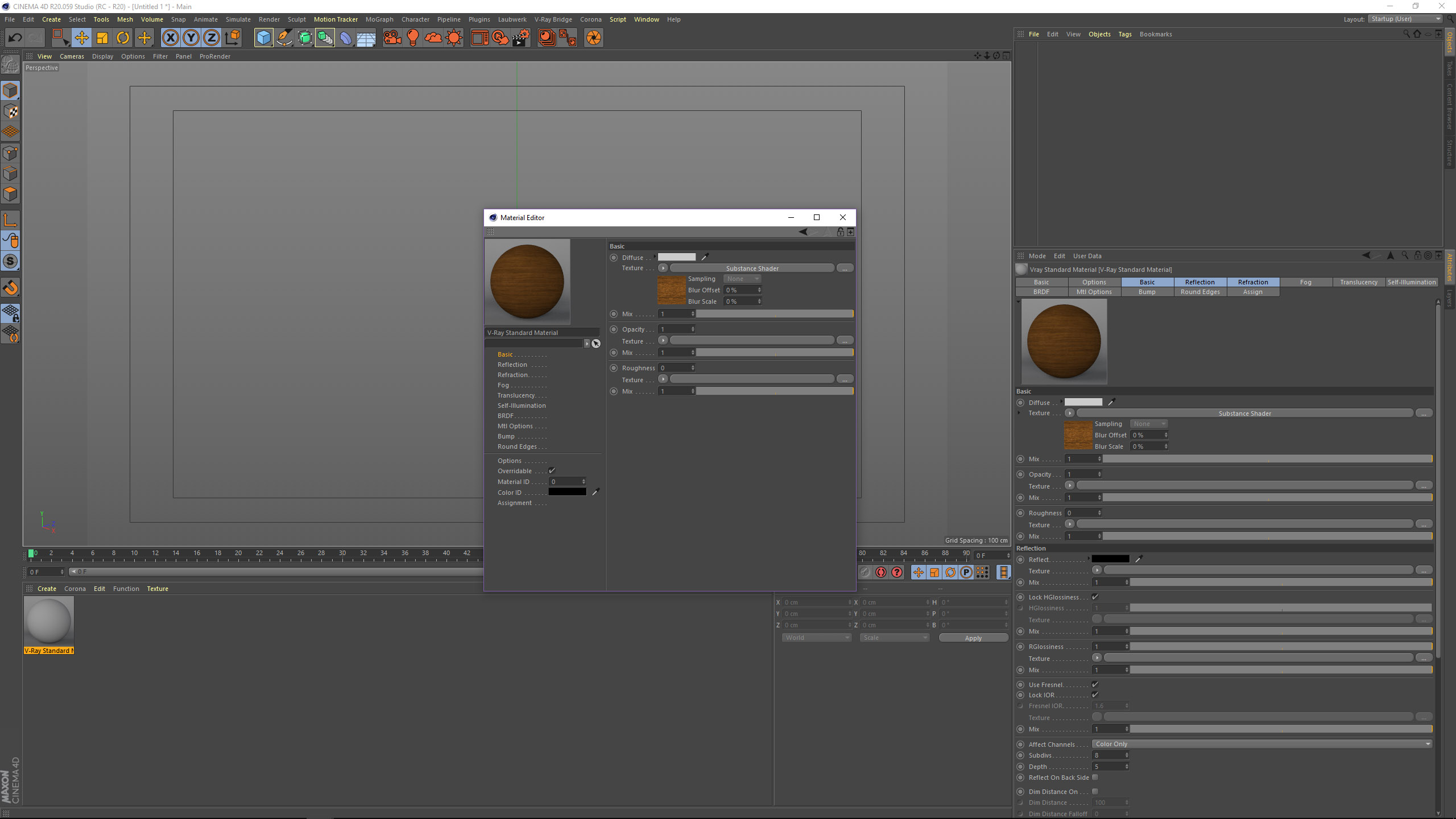Image resolution: width=1456 pixels, height=819 pixels.
Task: Enable Reflect On Back Side checkbox
Action: [1095, 777]
